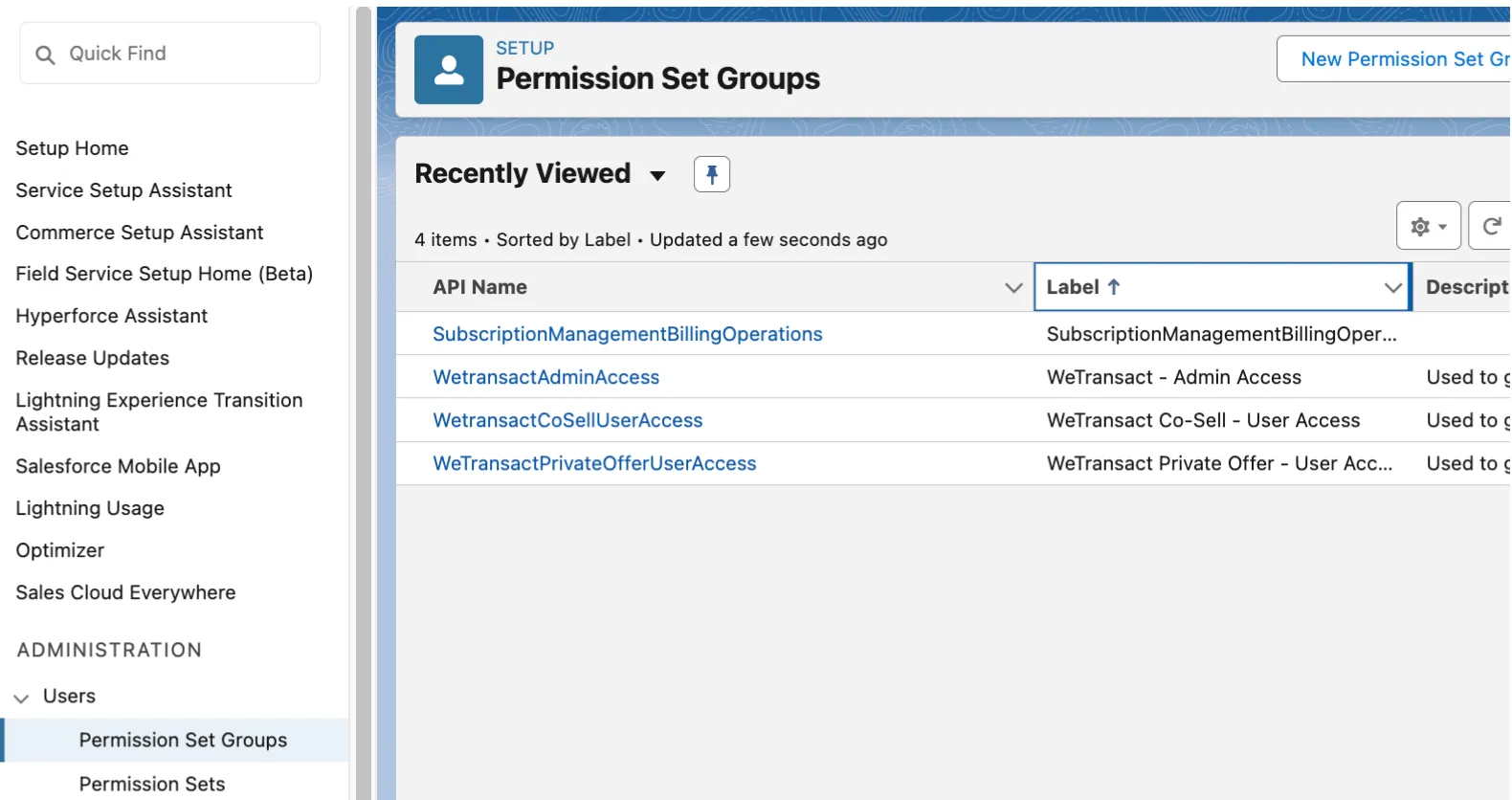Open Optimizer in setup sidebar
This screenshot has width=1512, height=800.
coord(59,550)
